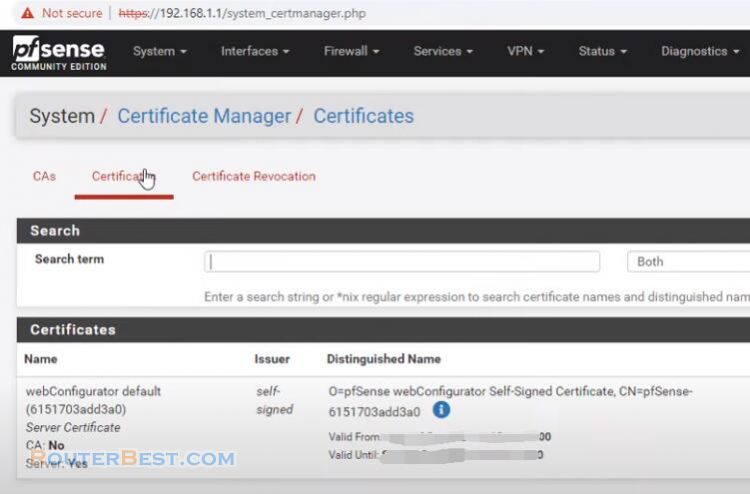Click the Issuer column header
This screenshot has height=494, width=750.
click(272, 359)
